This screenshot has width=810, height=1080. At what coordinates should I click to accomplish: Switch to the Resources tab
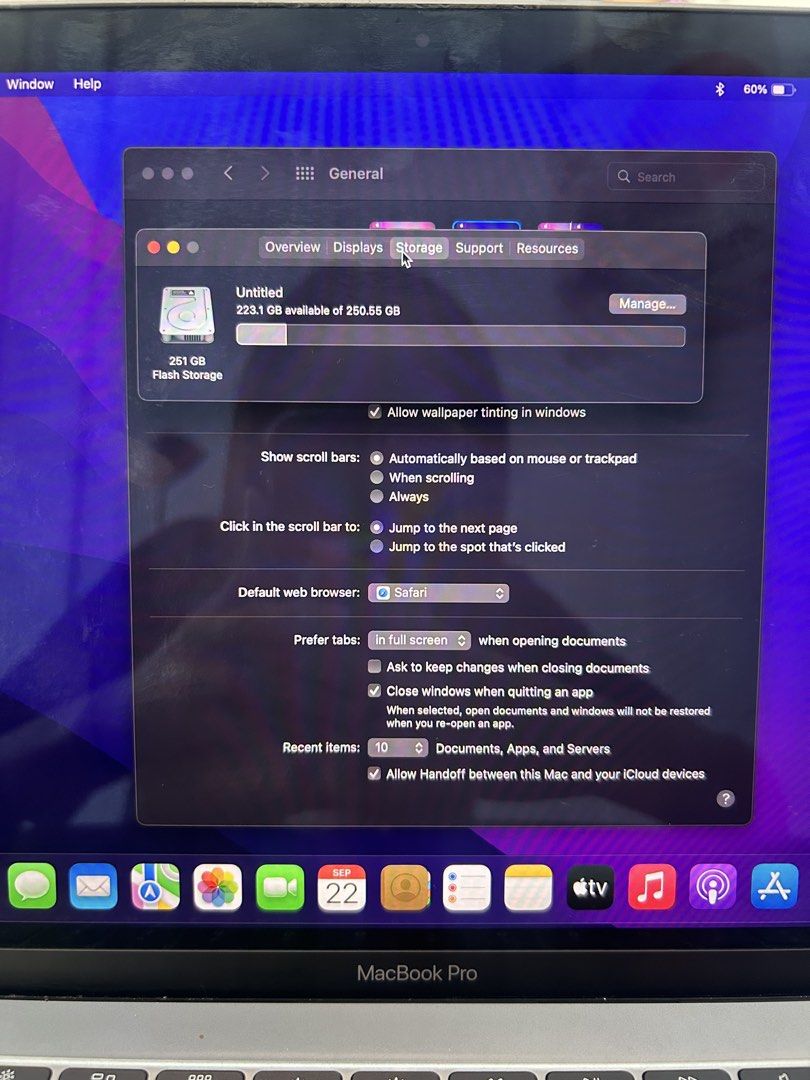547,248
